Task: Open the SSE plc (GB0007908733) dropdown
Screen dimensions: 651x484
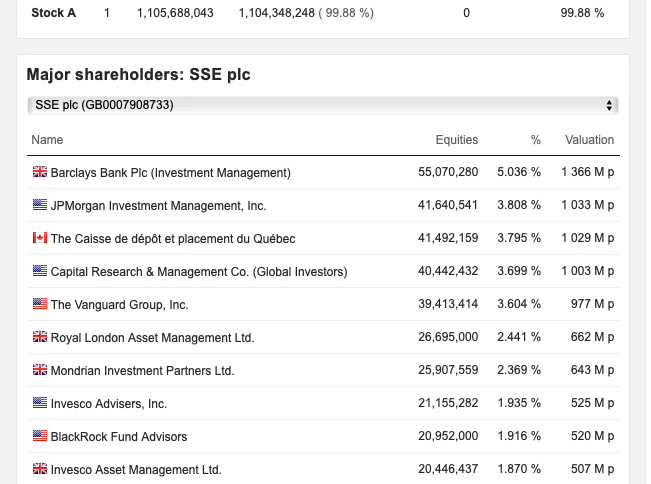Action: (x=323, y=105)
